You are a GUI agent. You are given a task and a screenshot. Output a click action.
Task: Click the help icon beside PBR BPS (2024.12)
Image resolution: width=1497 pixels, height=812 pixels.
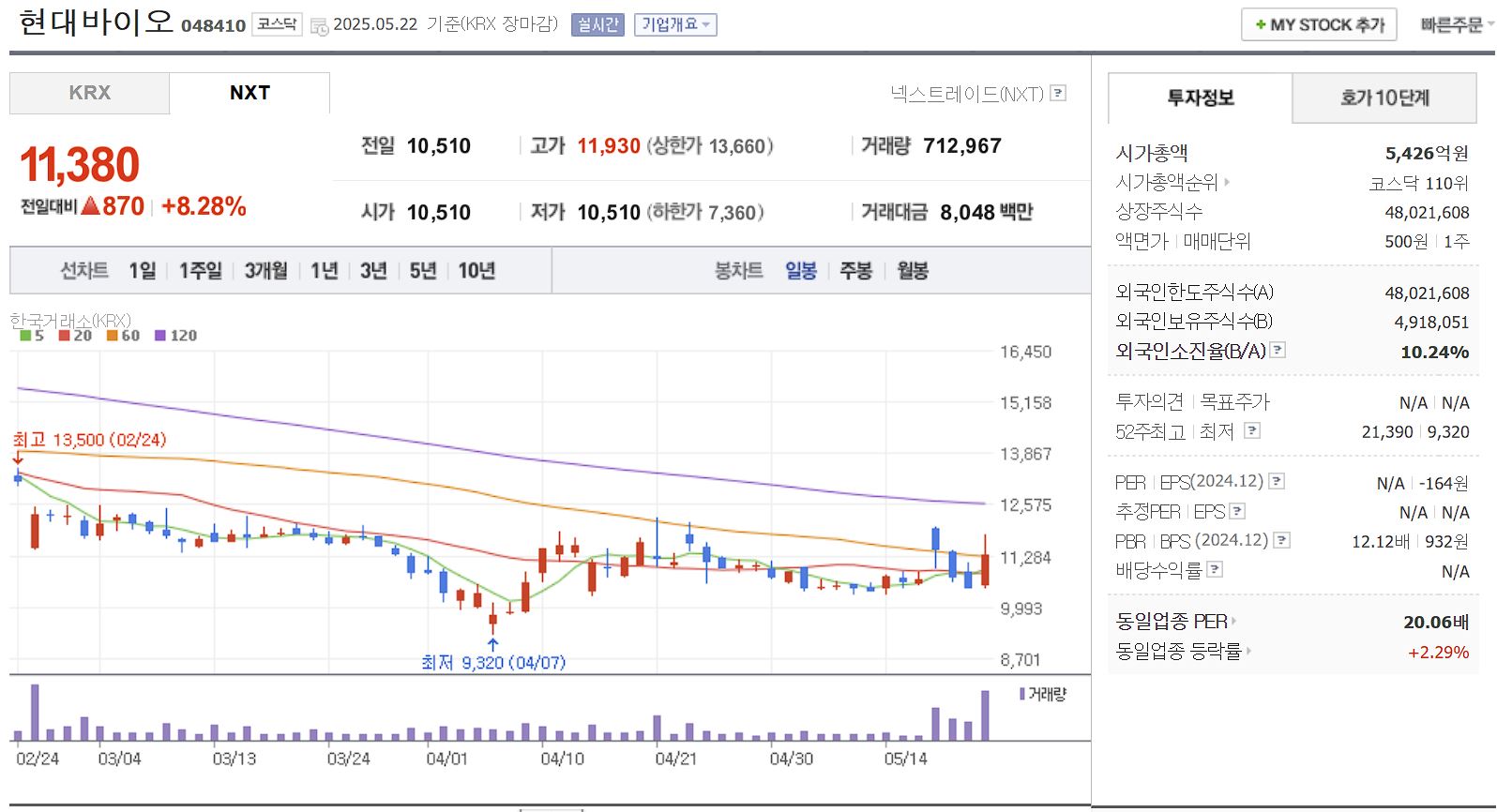coord(1282,540)
